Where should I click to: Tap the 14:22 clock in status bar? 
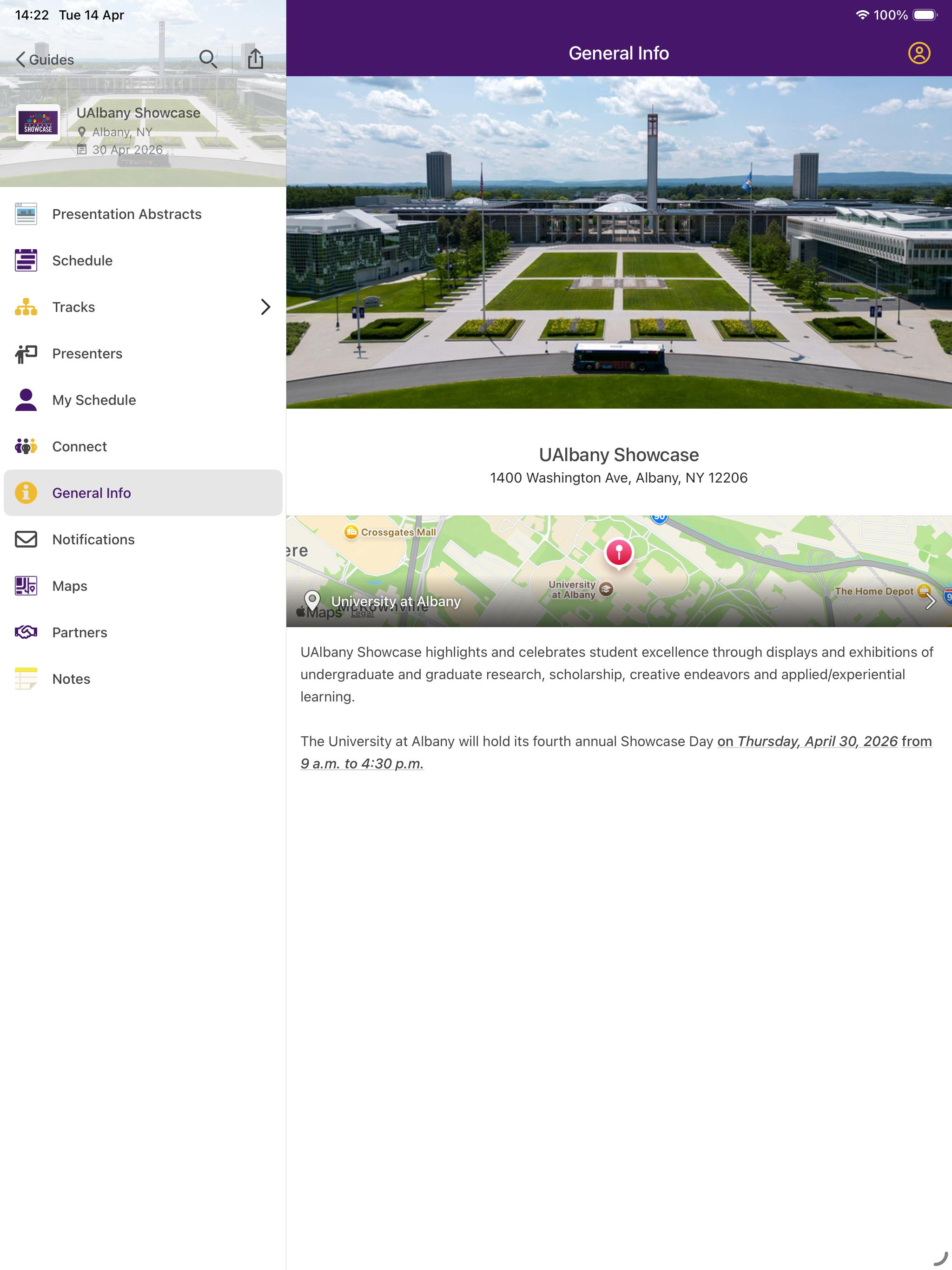coord(32,15)
